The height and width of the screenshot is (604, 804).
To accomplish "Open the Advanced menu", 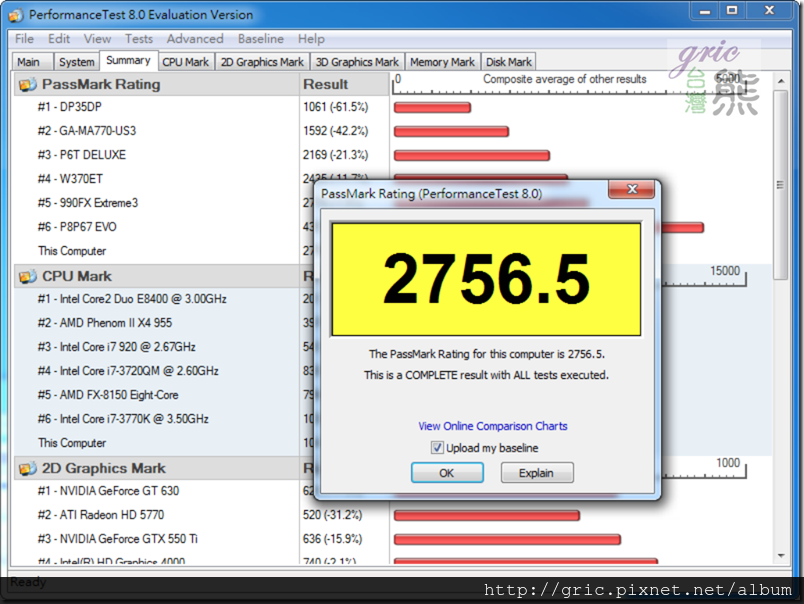I will coord(195,39).
